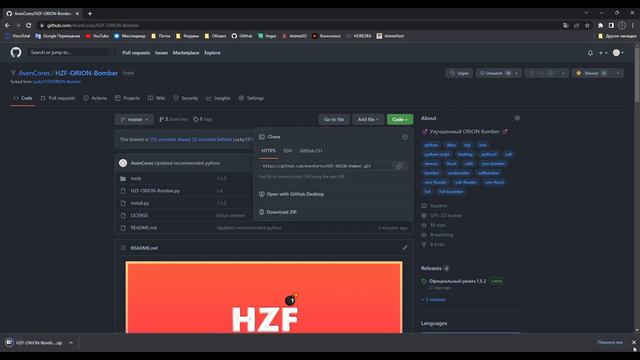Open the HZF-ORION-Bomber.py file

[155, 191]
